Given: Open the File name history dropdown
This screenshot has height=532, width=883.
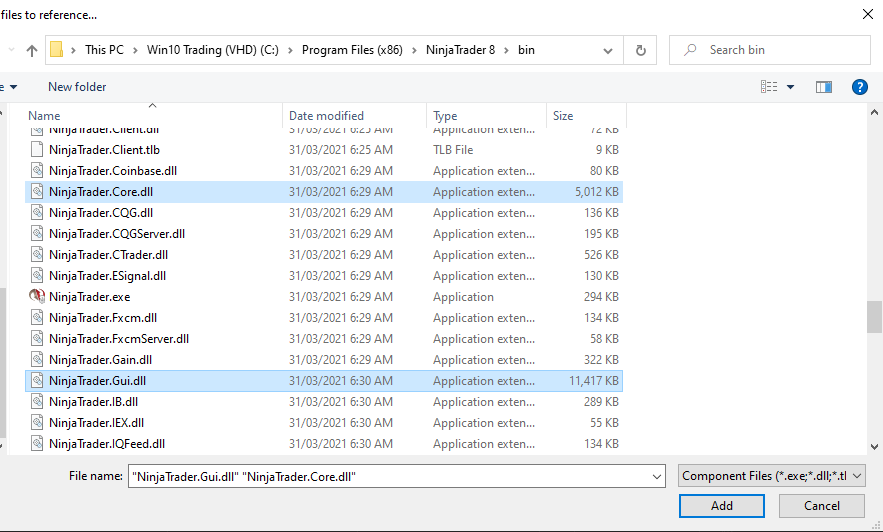Looking at the screenshot, I should click(x=657, y=477).
